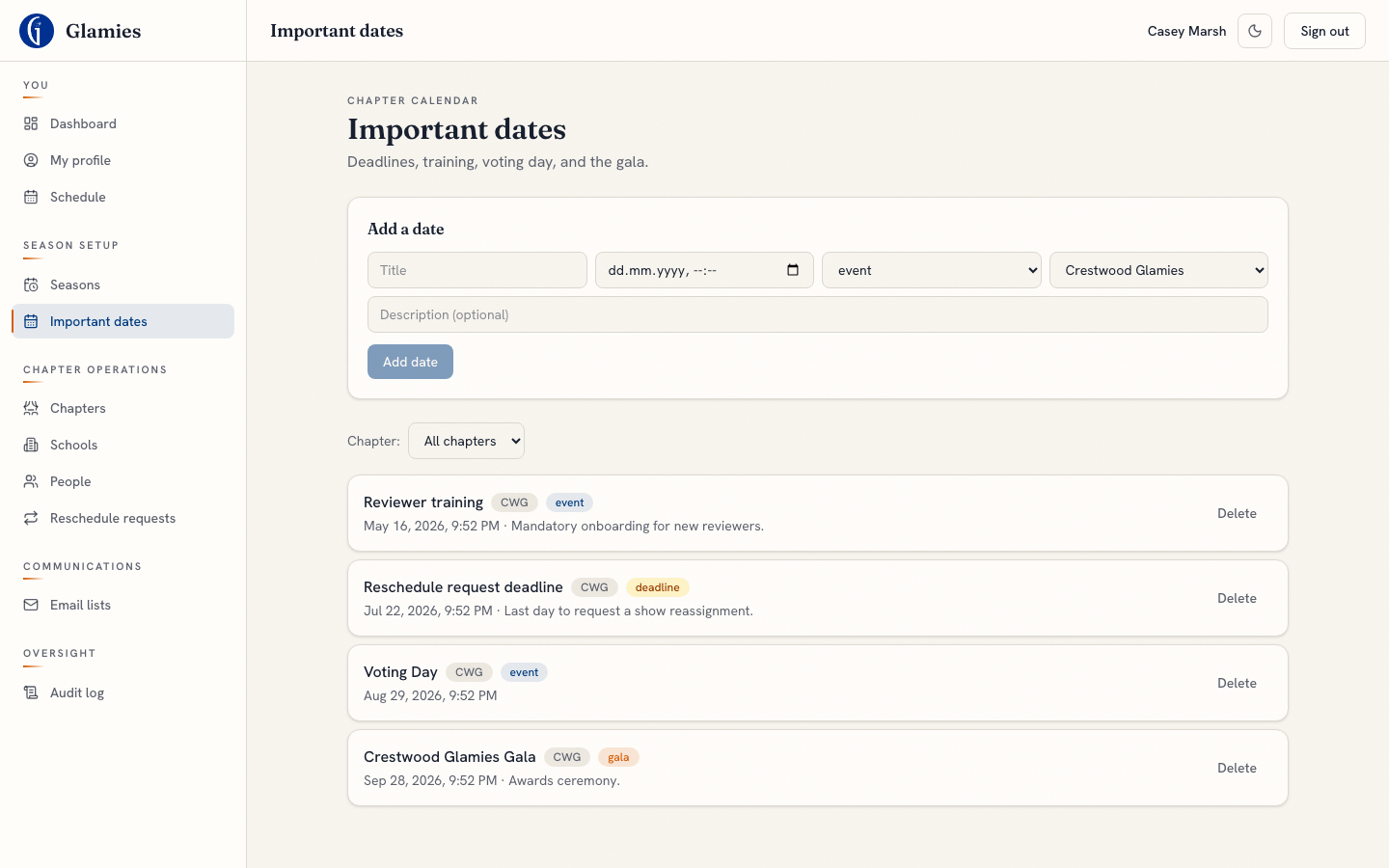Viewport: 1389px width, 868px height.
Task: Delete the Reviewer training date
Action: pos(1237,513)
